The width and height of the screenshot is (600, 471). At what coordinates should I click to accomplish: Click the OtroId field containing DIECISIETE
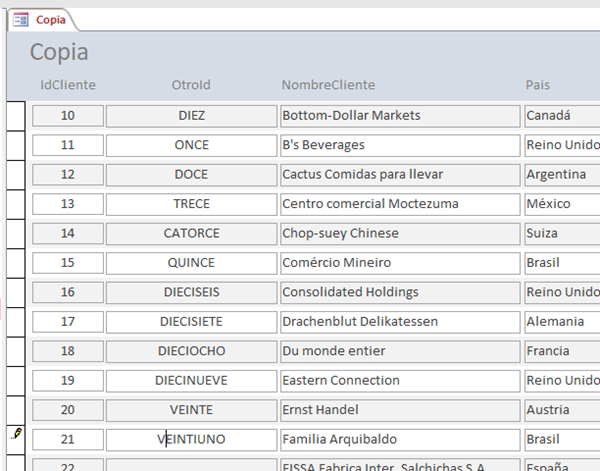pyautogui.click(x=191, y=322)
